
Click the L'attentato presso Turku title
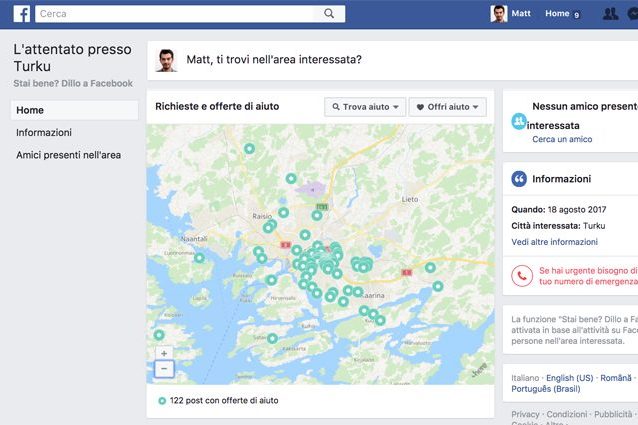pos(72,58)
